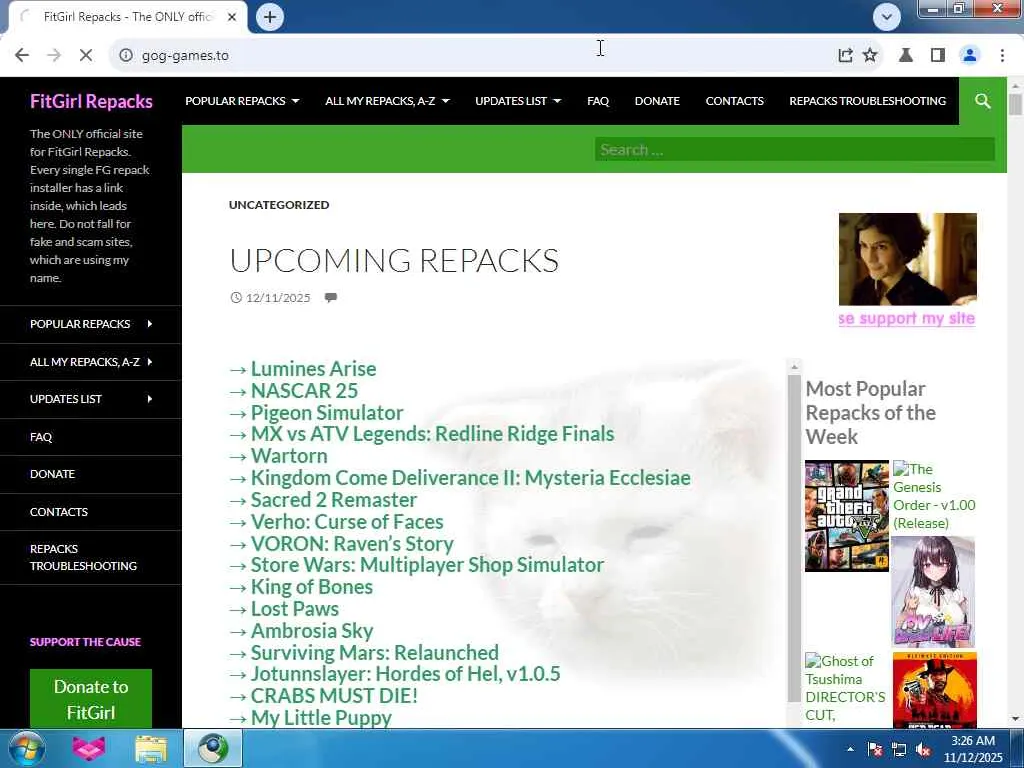
Task: Open the UNCATEGORIZED category link
Action: [x=279, y=205]
